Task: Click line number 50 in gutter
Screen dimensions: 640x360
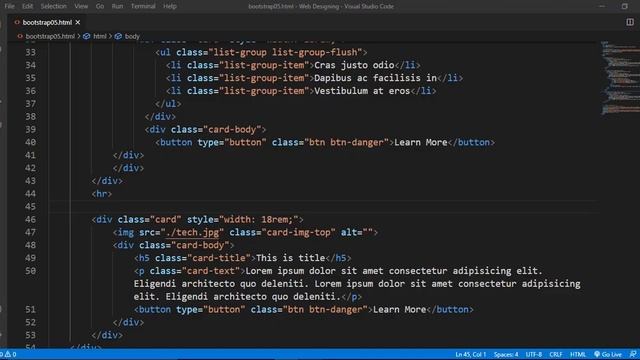Action: click(31, 271)
